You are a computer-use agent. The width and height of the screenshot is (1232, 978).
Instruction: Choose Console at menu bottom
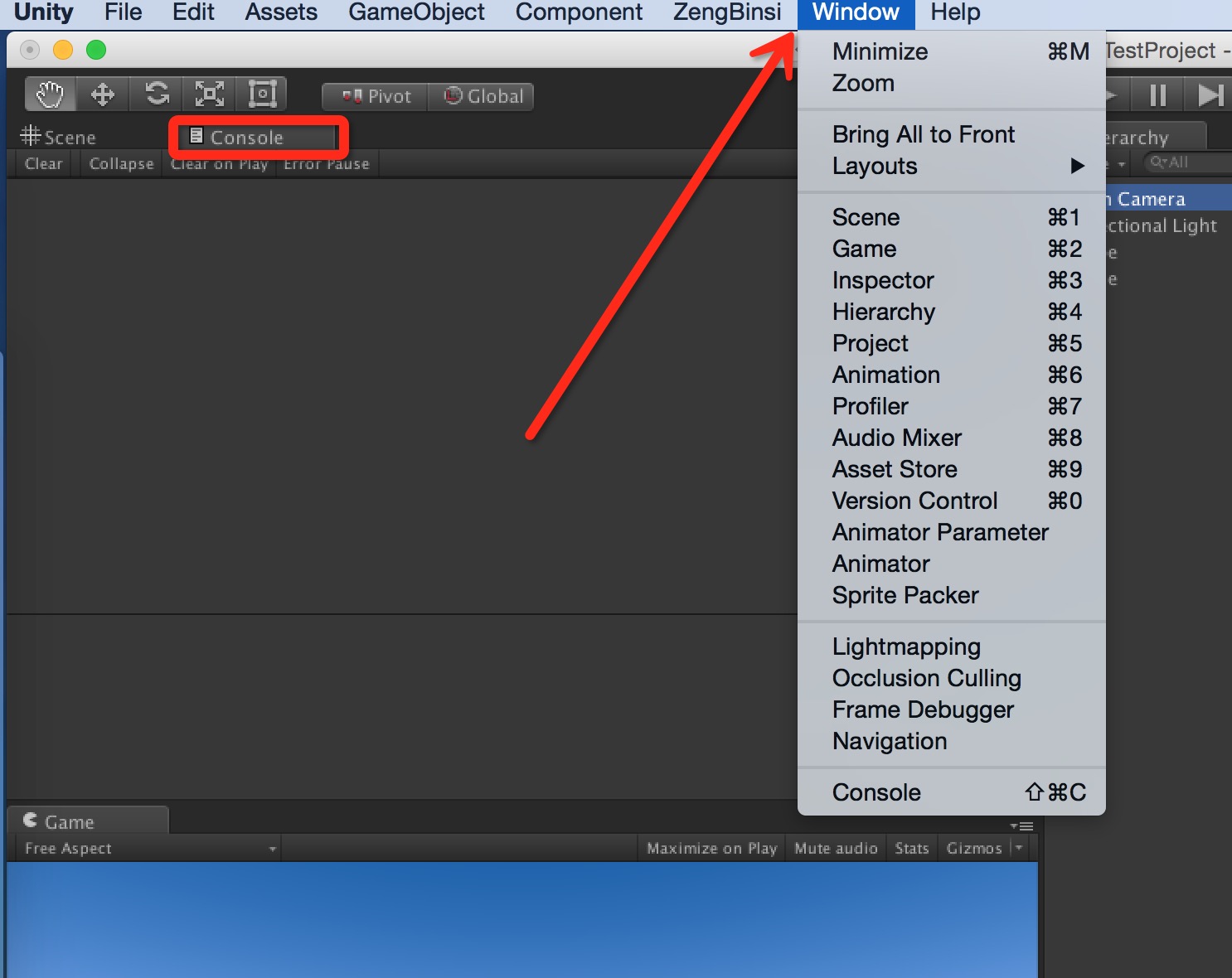[952, 792]
